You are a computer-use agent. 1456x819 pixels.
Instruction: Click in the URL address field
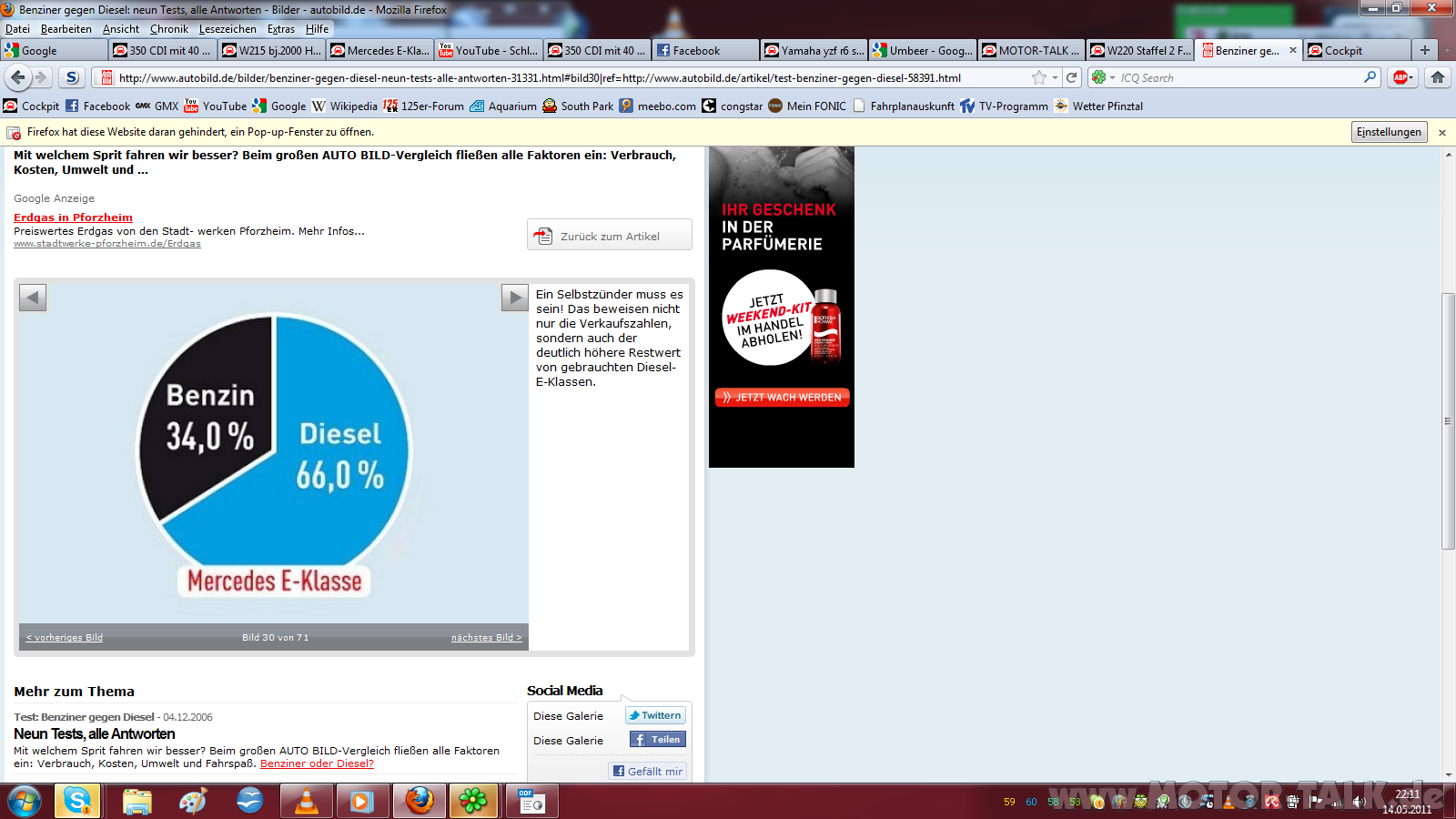point(573,77)
